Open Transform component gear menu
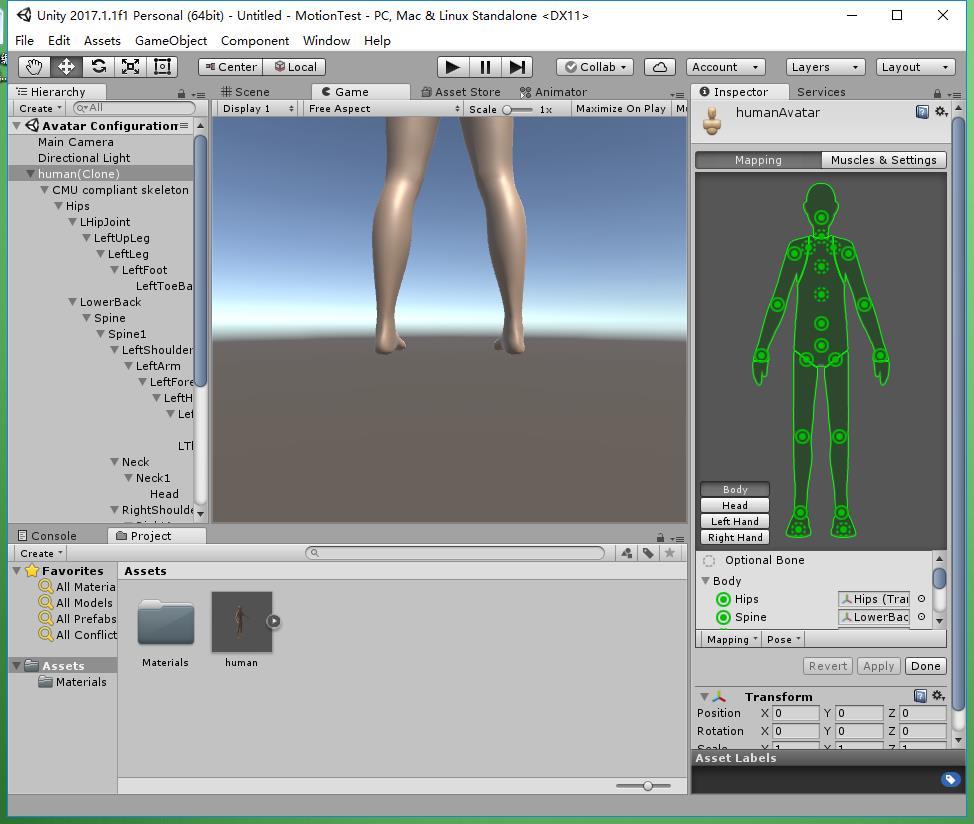The width and height of the screenshot is (974, 824). click(939, 696)
